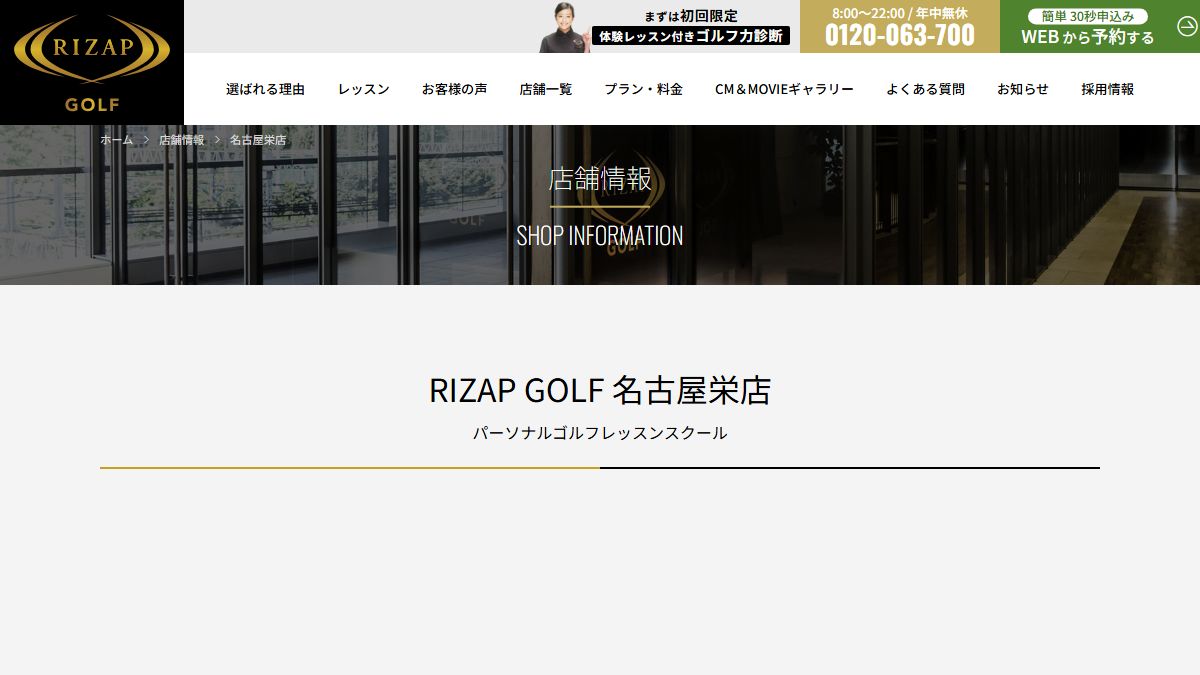Image resolution: width=1200 pixels, height=675 pixels.
Task: Click パーソナルゴルフレッスンスクール subtitle text
Action: click(600, 433)
